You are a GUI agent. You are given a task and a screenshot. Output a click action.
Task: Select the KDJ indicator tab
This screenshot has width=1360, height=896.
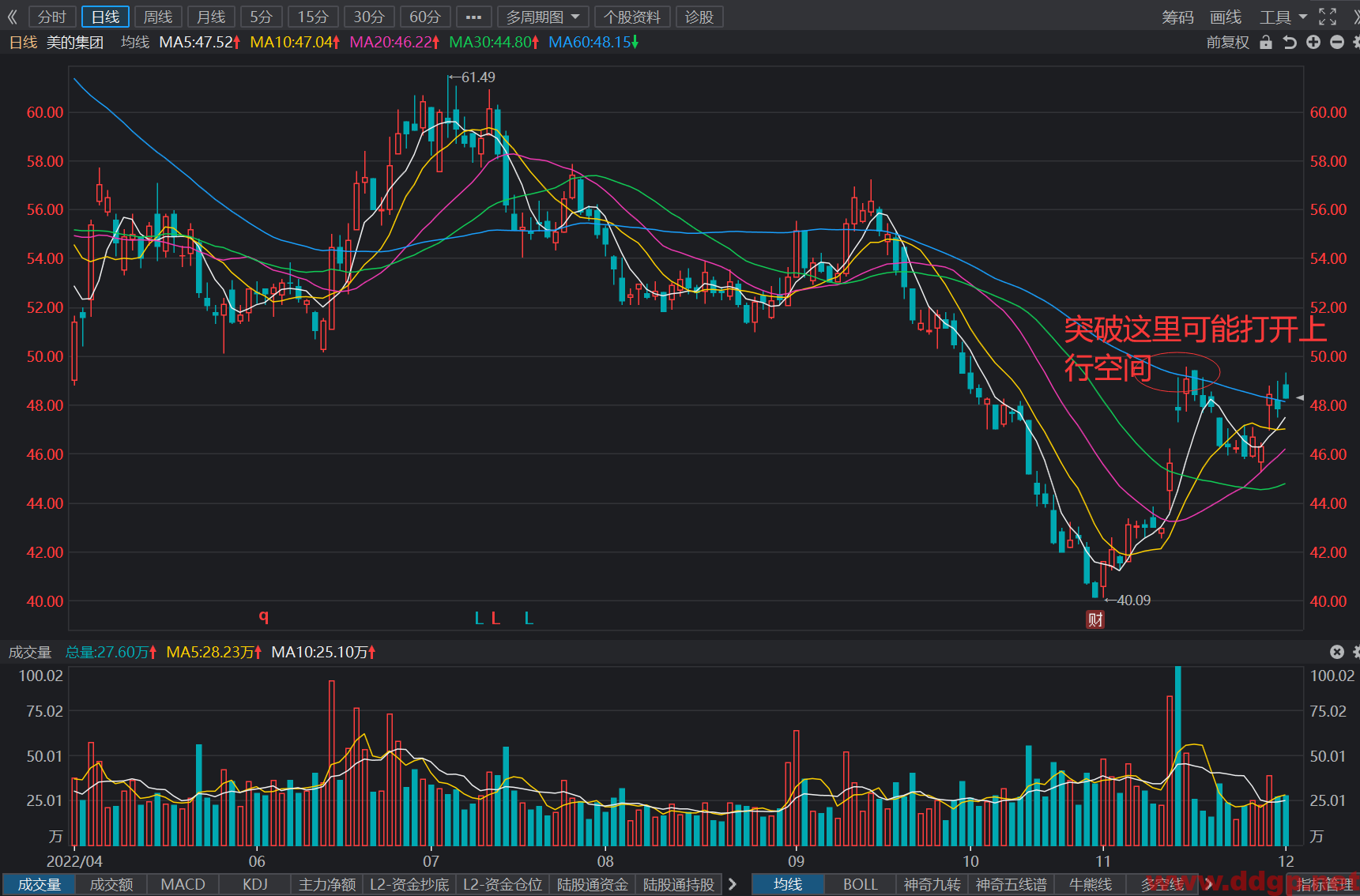click(x=255, y=884)
